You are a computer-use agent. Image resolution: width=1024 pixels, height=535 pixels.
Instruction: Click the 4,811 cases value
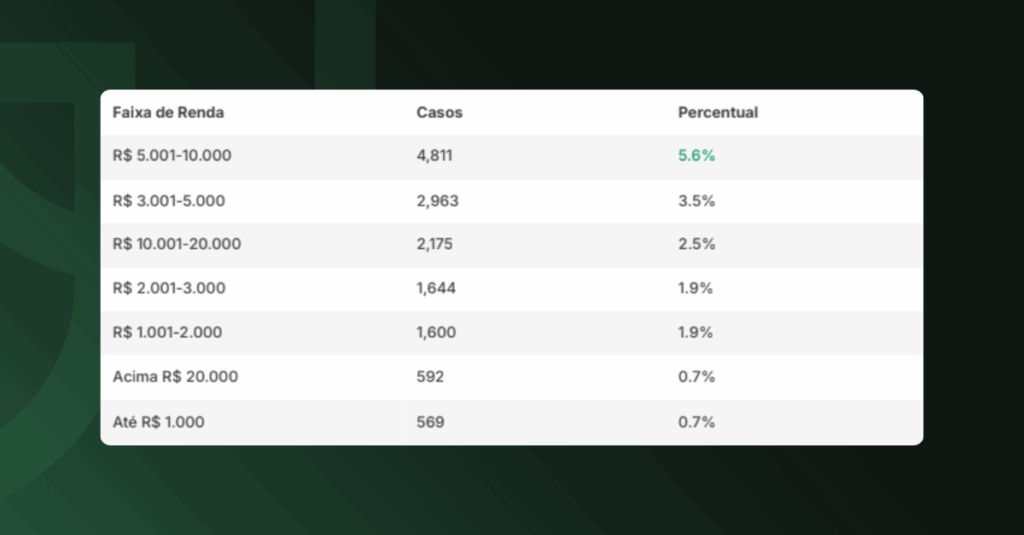437,157
